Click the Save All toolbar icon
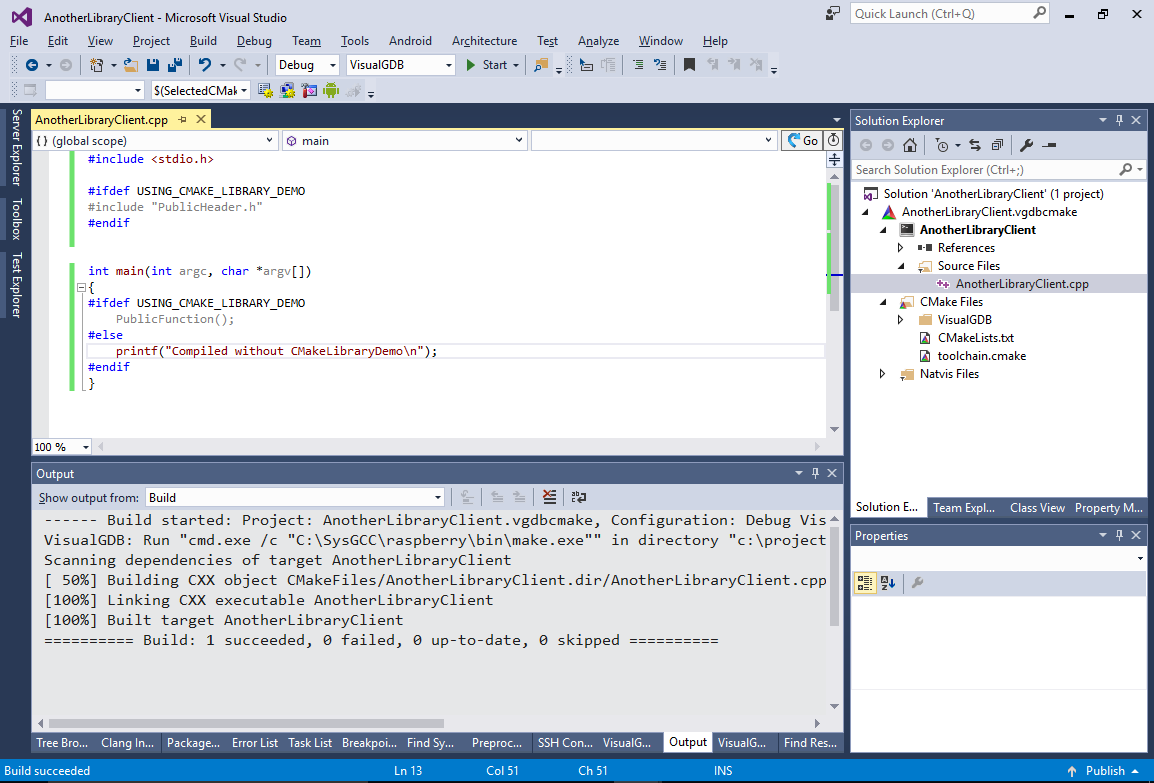 tap(176, 65)
